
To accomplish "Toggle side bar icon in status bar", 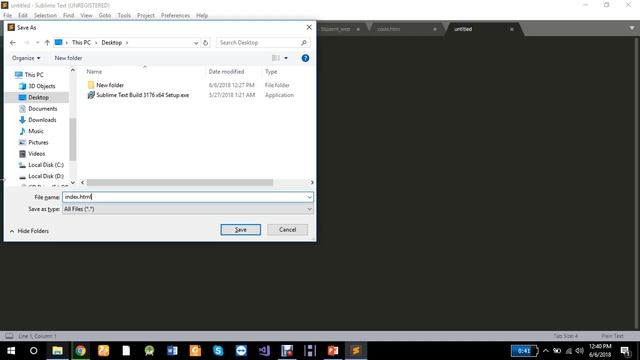I will [x=9, y=336].
